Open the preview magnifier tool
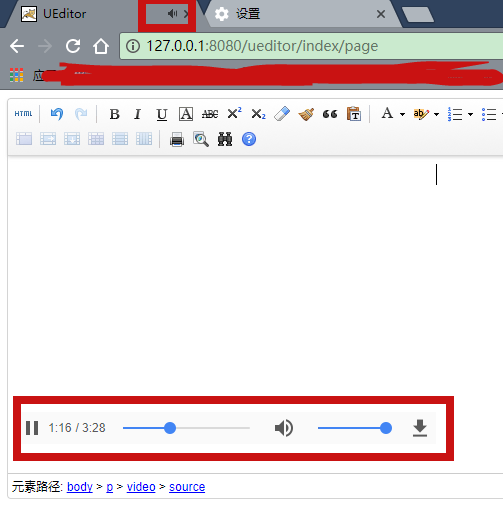This screenshot has width=503, height=509. point(201,139)
